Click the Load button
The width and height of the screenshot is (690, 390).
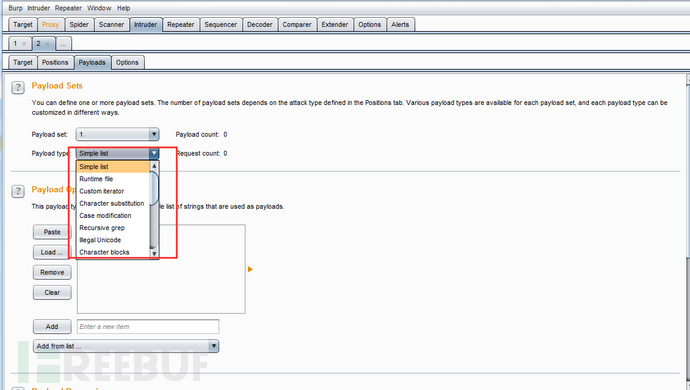pyautogui.click(x=52, y=252)
